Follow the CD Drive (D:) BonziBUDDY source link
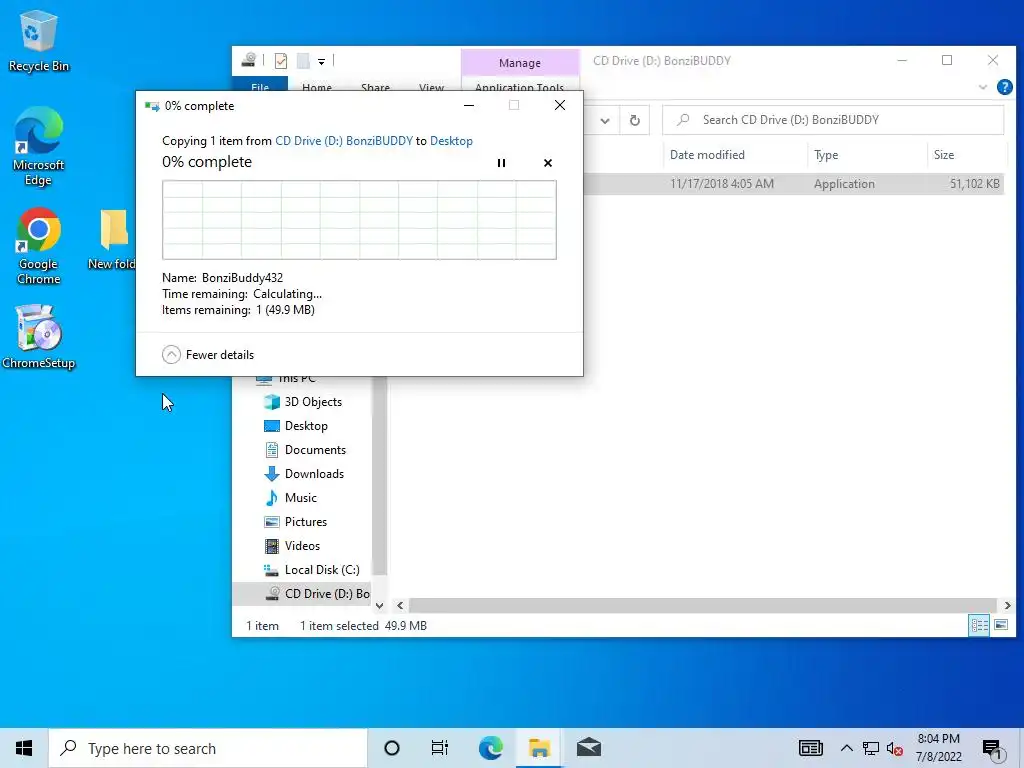 (x=344, y=140)
